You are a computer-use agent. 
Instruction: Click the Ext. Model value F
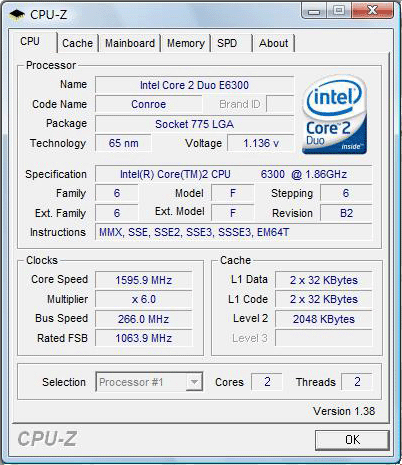click(x=233, y=212)
